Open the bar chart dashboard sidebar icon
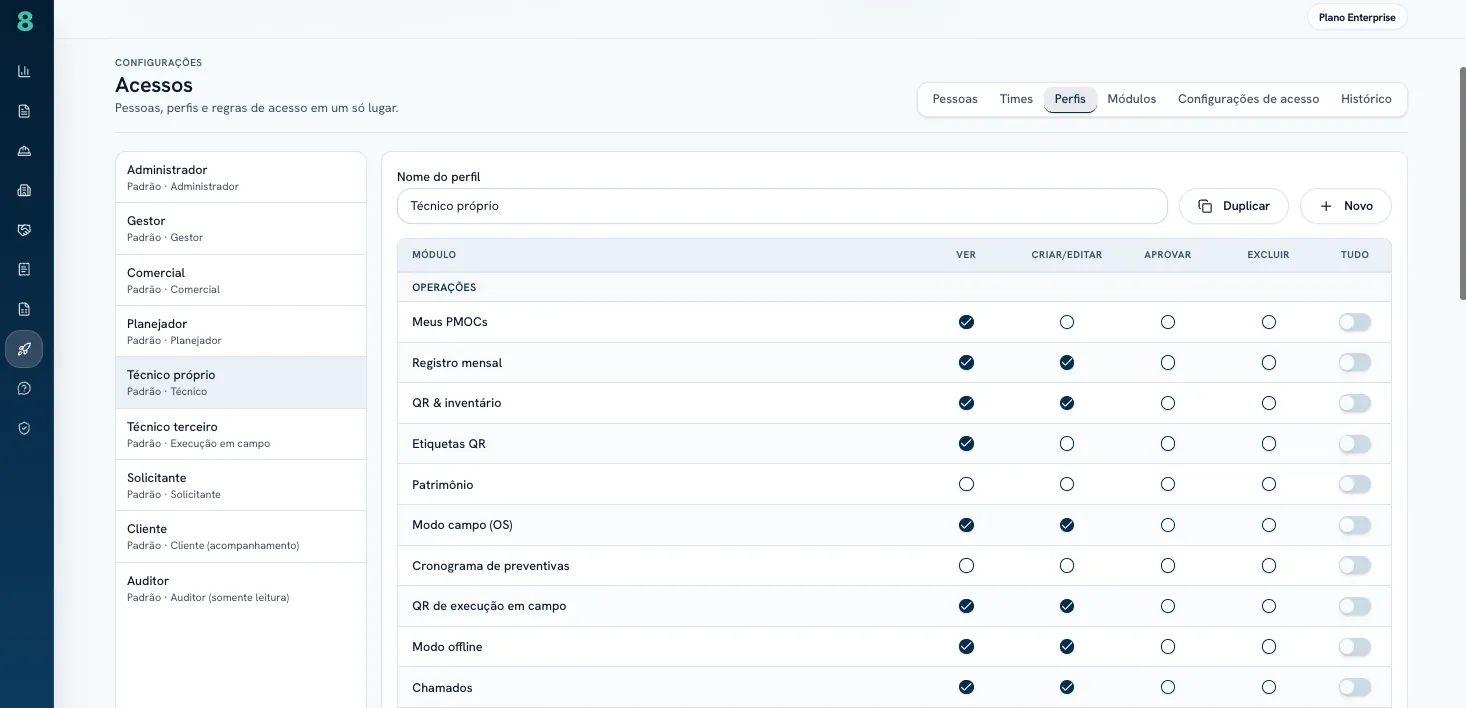Viewport: 1466px width, 708px height. click(x=24, y=71)
